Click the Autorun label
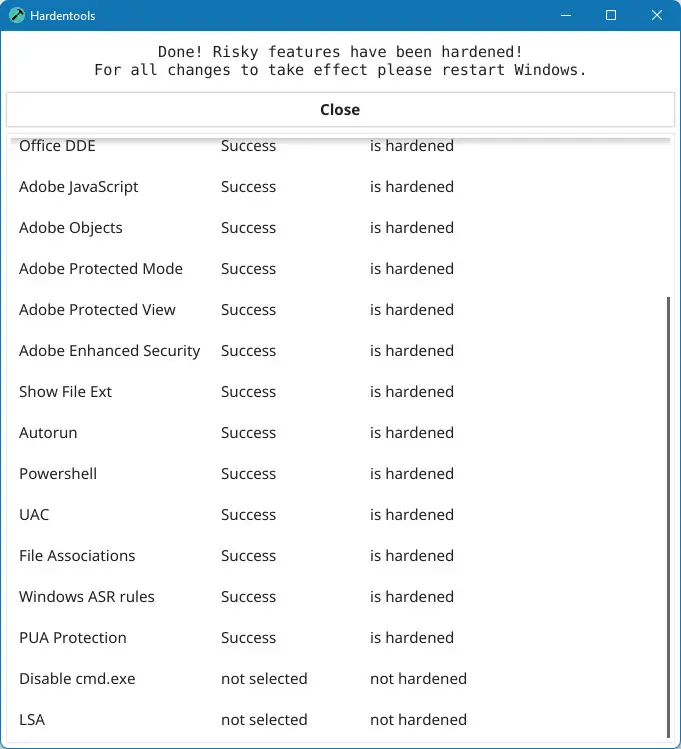 48,433
